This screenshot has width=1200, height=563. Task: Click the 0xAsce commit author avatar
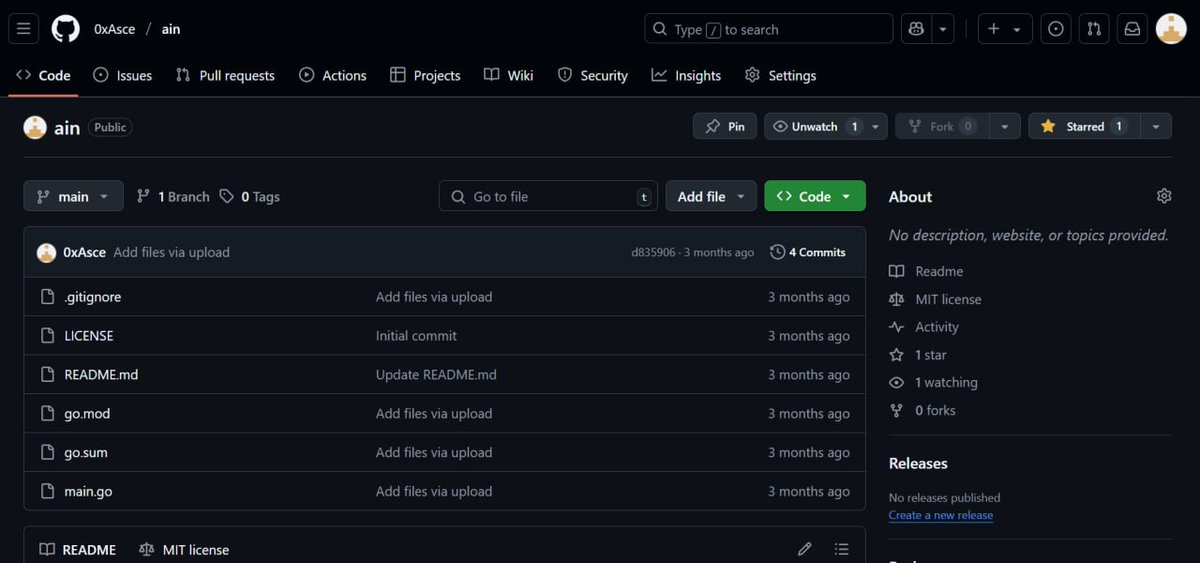pyautogui.click(x=46, y=252)
